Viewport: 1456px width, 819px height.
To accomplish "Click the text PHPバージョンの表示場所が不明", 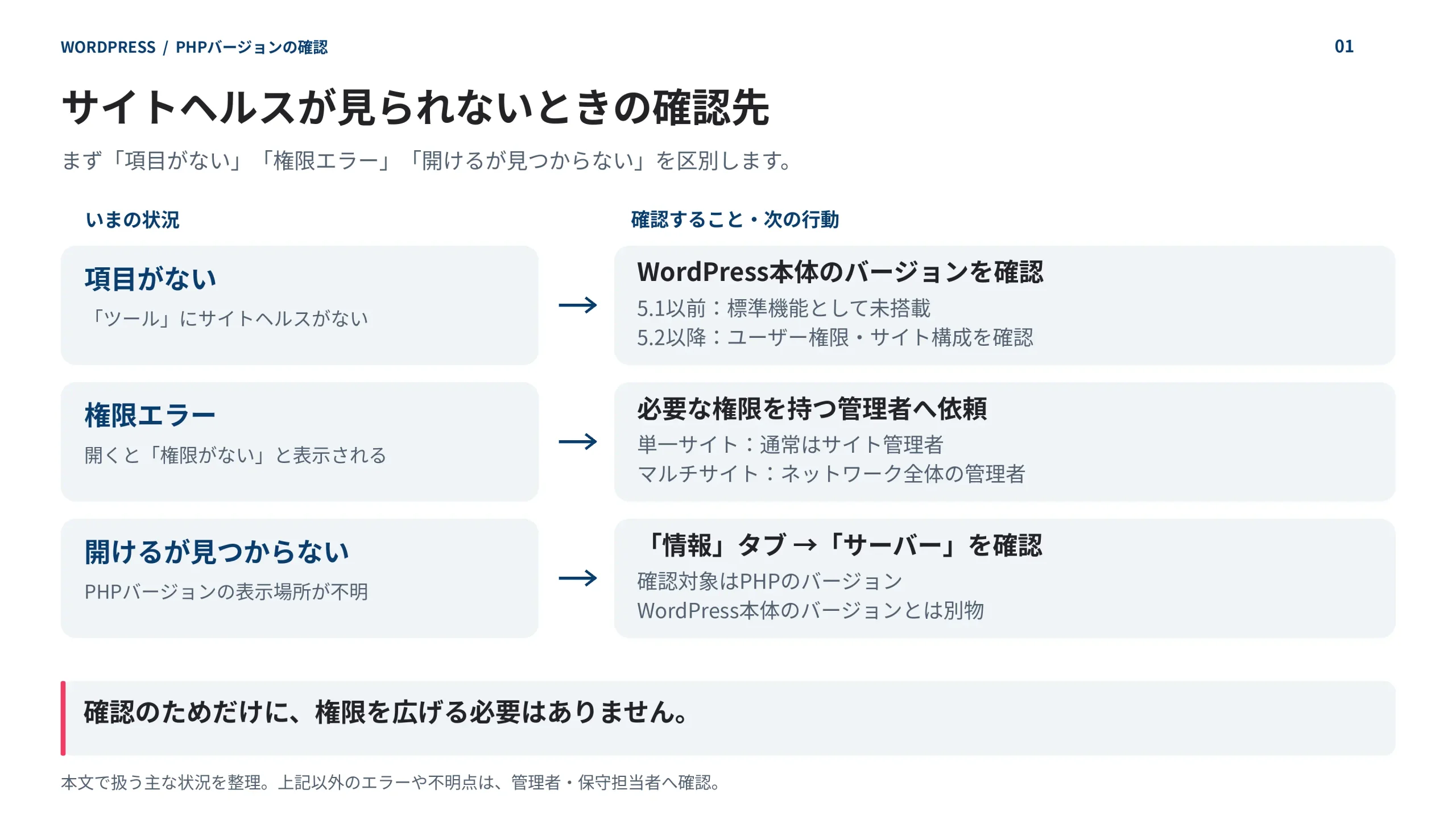I will pos(226,592).
